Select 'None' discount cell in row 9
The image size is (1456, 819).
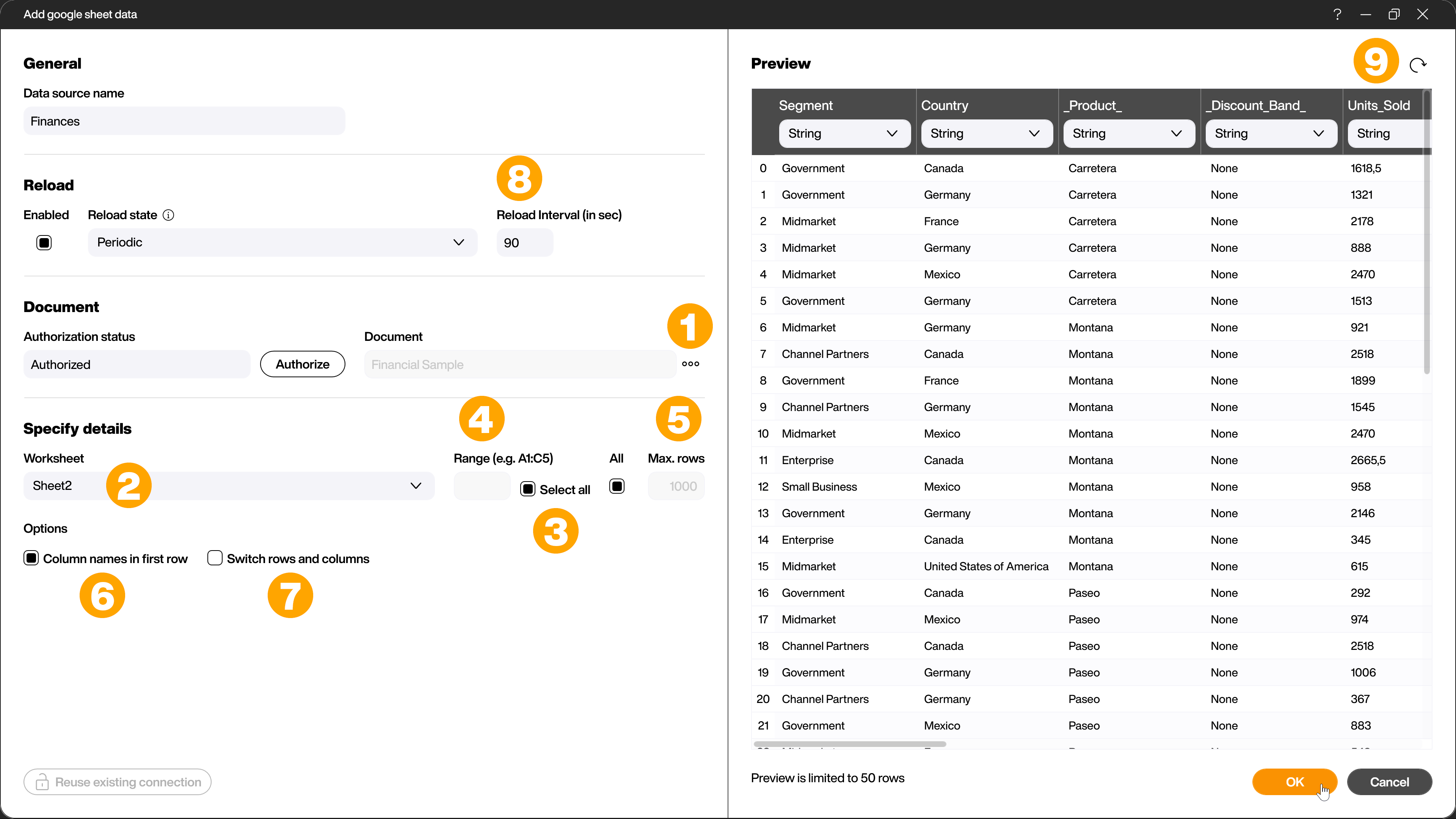[1224, 407]
